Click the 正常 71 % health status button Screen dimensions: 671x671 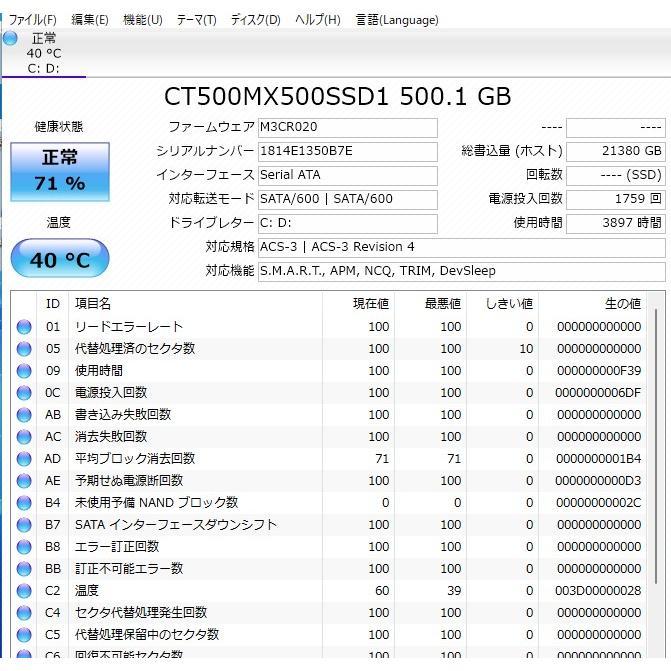pos(60,172)
